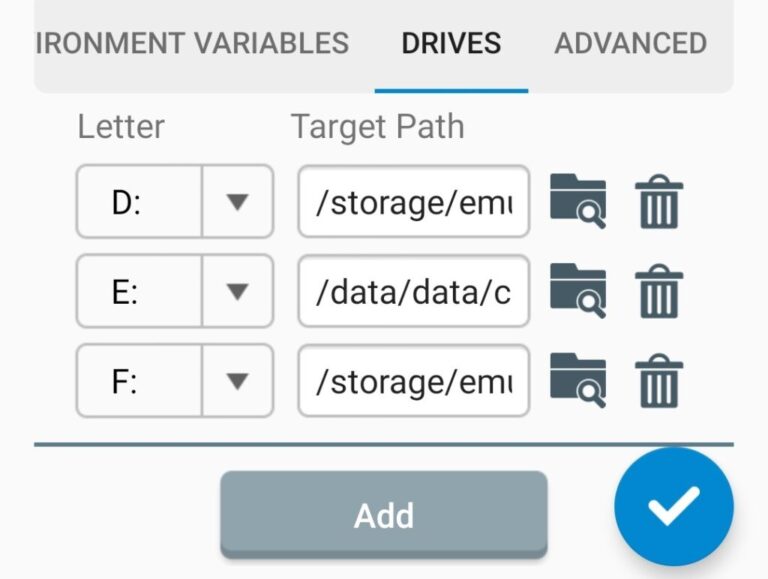Click the E: drive /data/data path field
This screenshot has width=768, height=579.
coord(413,291)
